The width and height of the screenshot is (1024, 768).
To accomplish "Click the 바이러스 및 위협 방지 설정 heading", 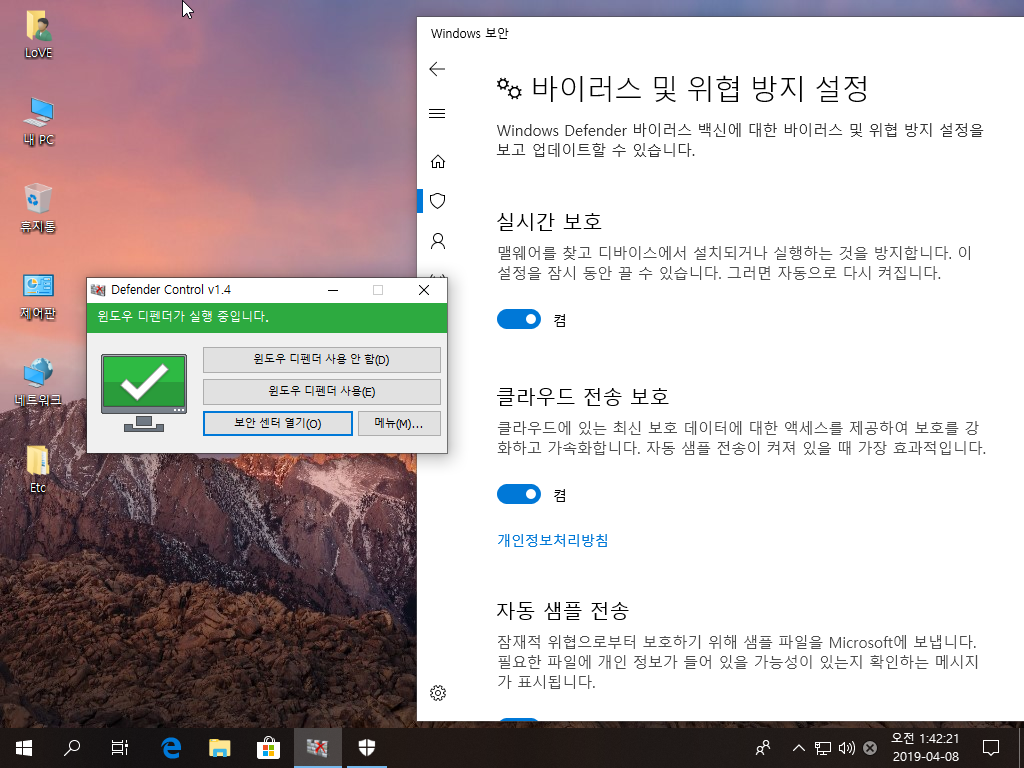I will pyautogui.click(x=699, y=89).
